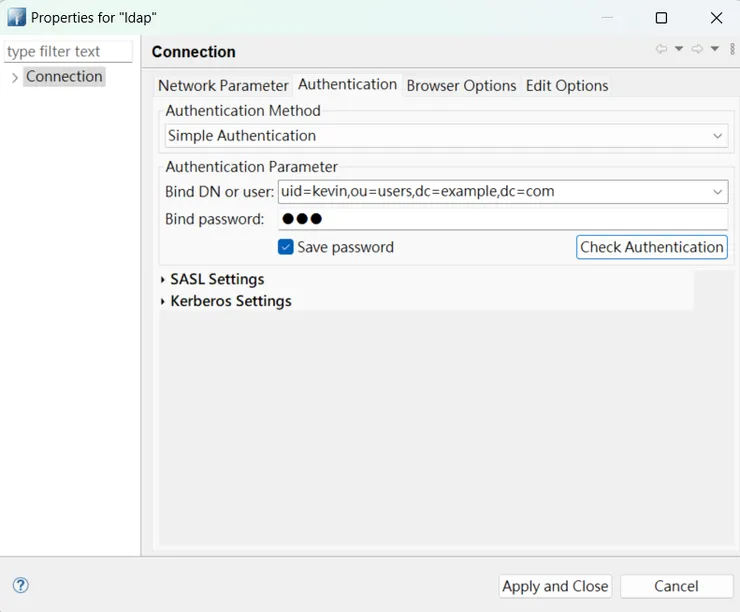The height and width of the screenshot is (612, 740).
Task: Open the Authentication Method dropdown
Action: 718,136
